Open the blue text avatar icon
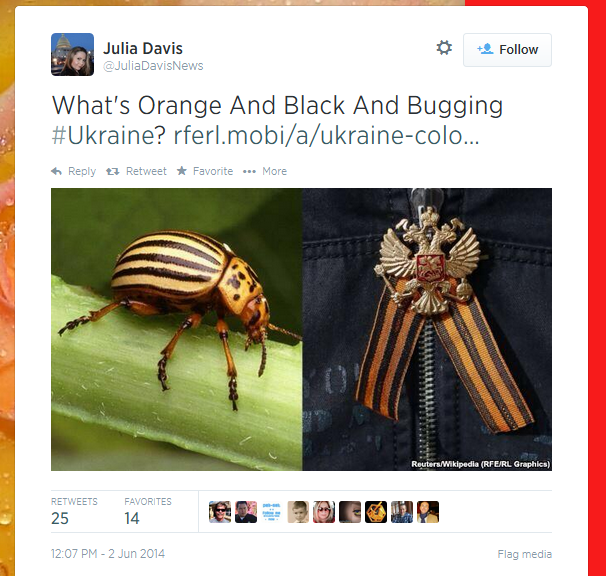Image resolution: width=606 pixels, height=576 pixels. (x=272, y=512)
